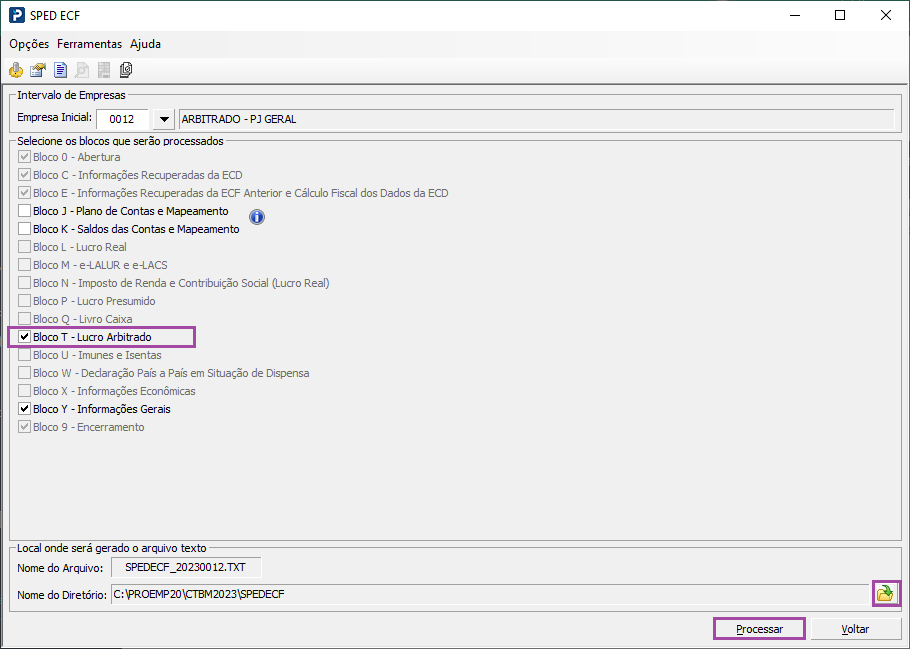Open the Opções menu
The height and width of the screenshot is (649, 910).
point(29,44)
